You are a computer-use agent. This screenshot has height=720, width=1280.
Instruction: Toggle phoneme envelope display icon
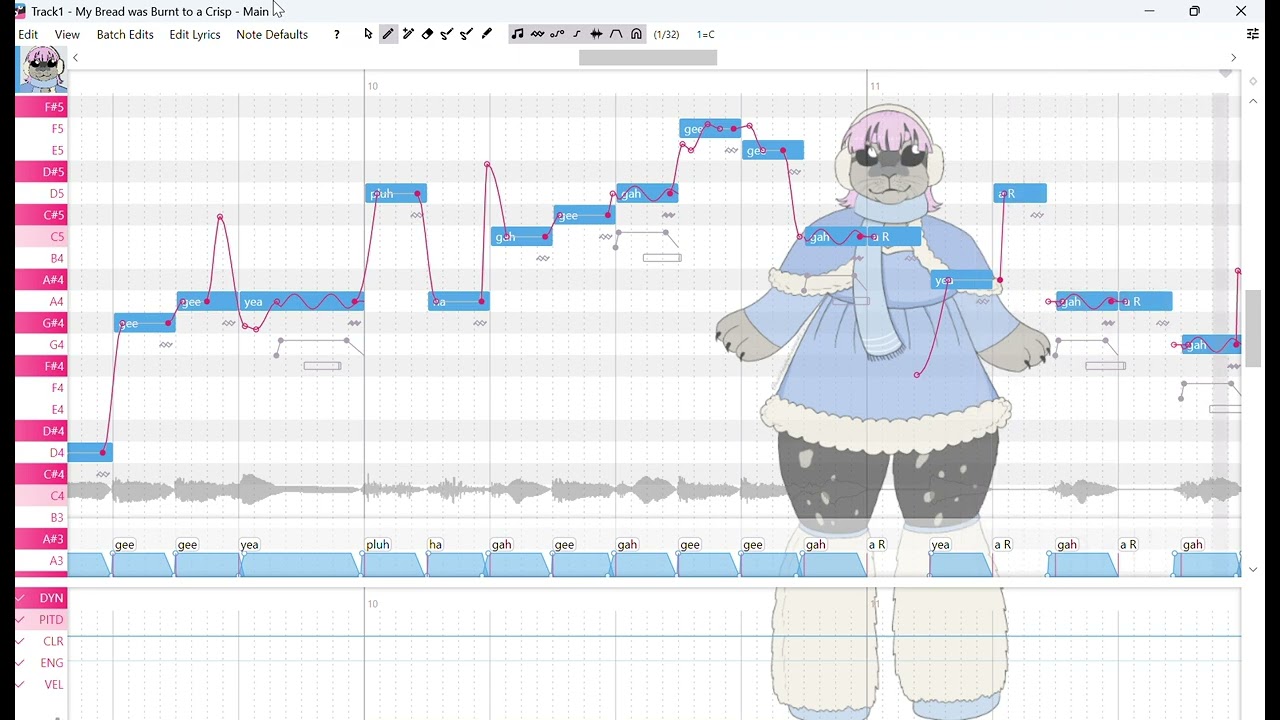tap(617, 35)
